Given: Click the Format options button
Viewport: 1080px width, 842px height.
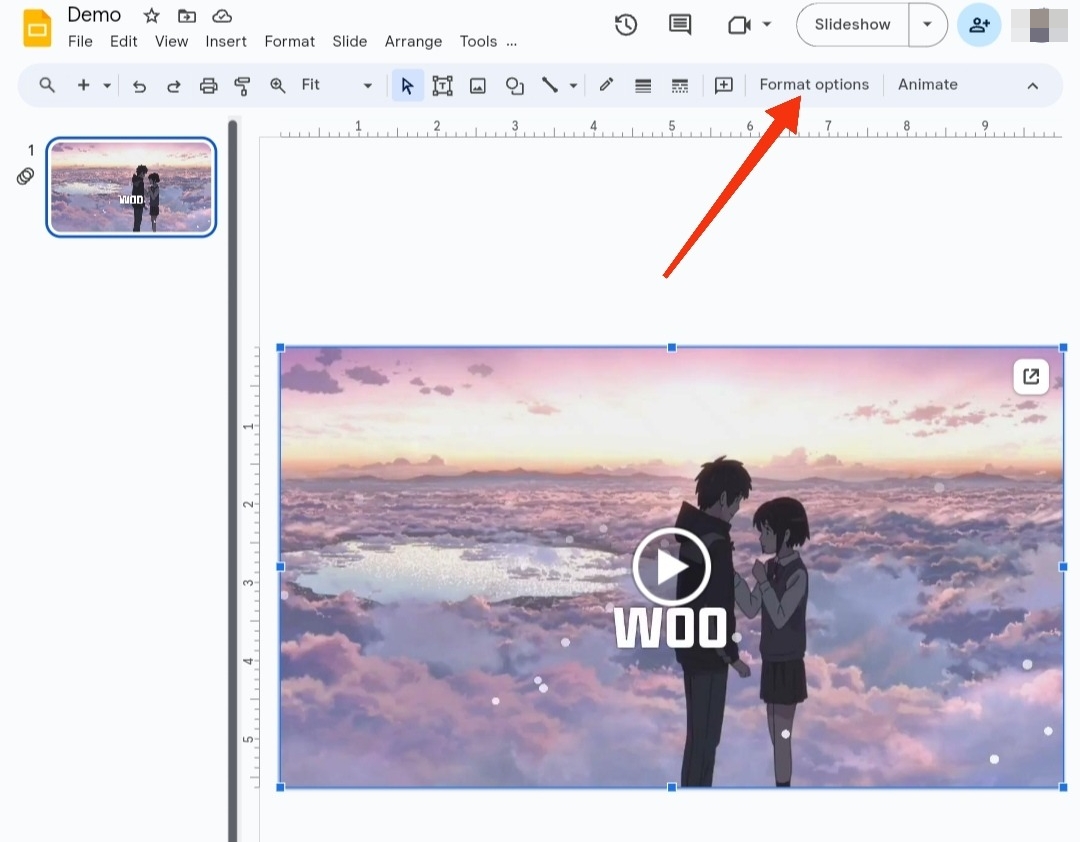Looking at the screenshot, I should point(814,84).
